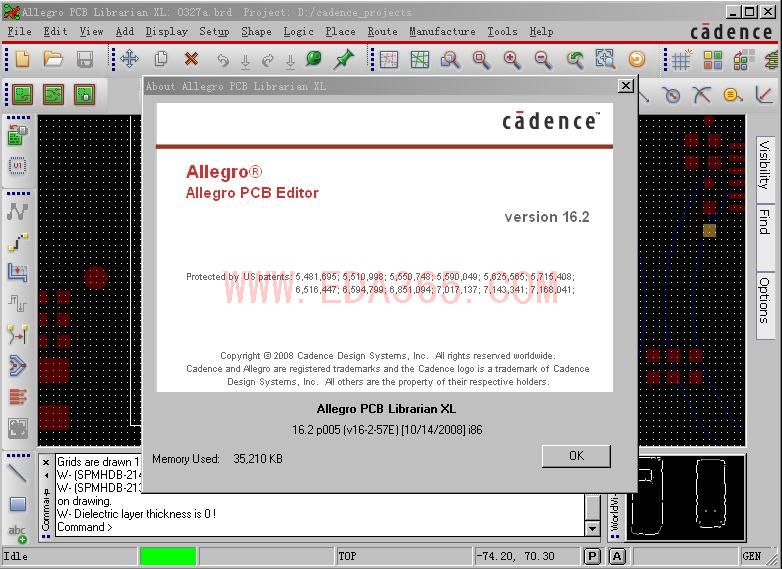Click the Undo arrow icon
The width and height of the screenshot is (782, 569).
click(x=223, y=60)
